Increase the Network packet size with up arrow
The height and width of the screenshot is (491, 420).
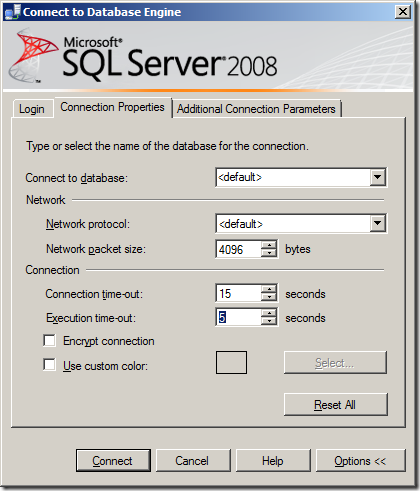pos(269,245)
